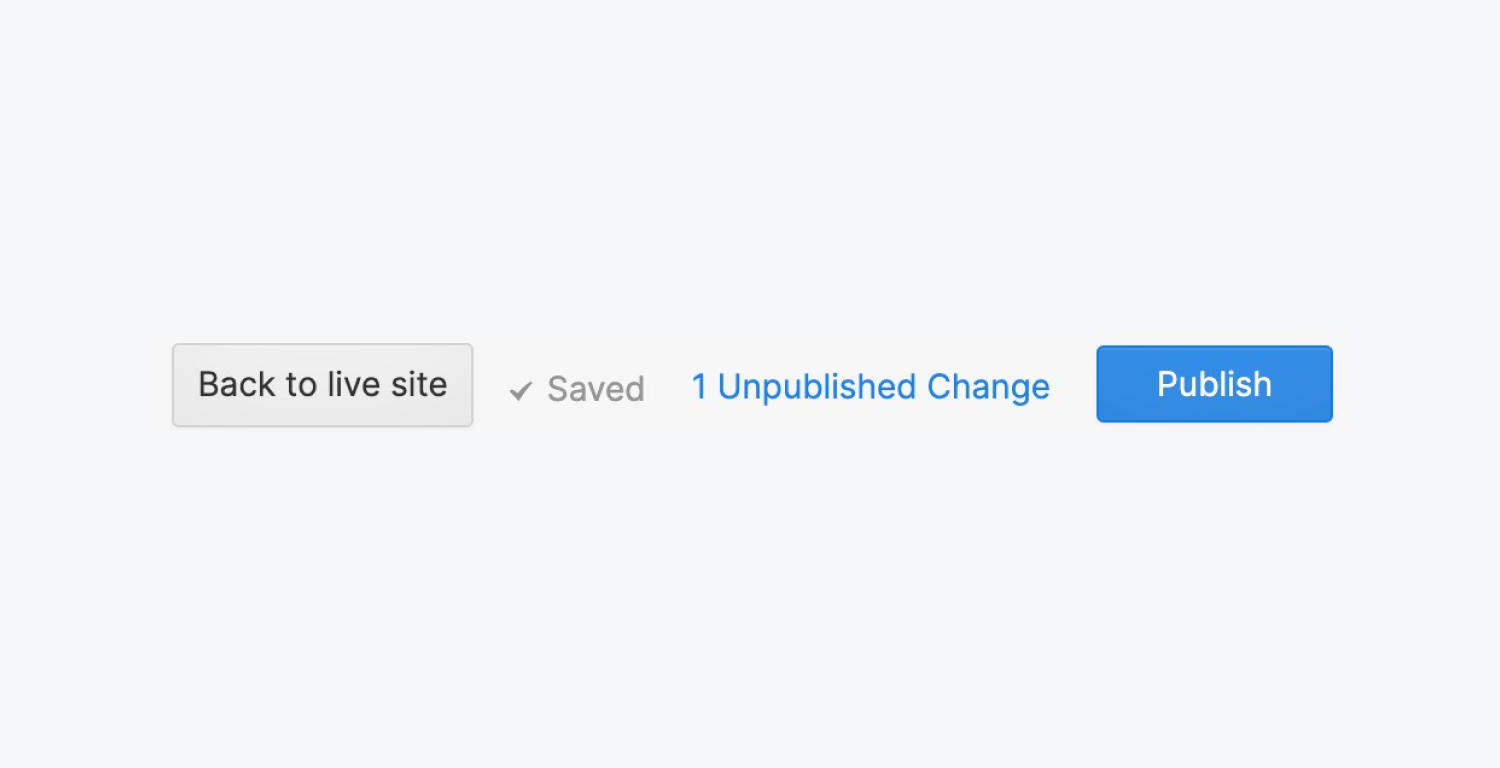Screen dimensions: 1500x768
Task: Push changes live with Publish
Action: tap(1214, 384)
